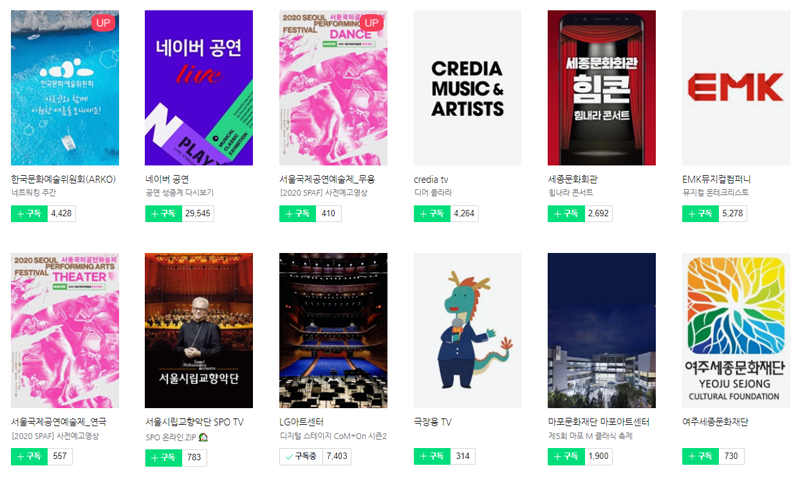Open the 마포문화재단 night building thumbnail
Image resolution: width=800 pixels, height=477 pixels.
602,331
